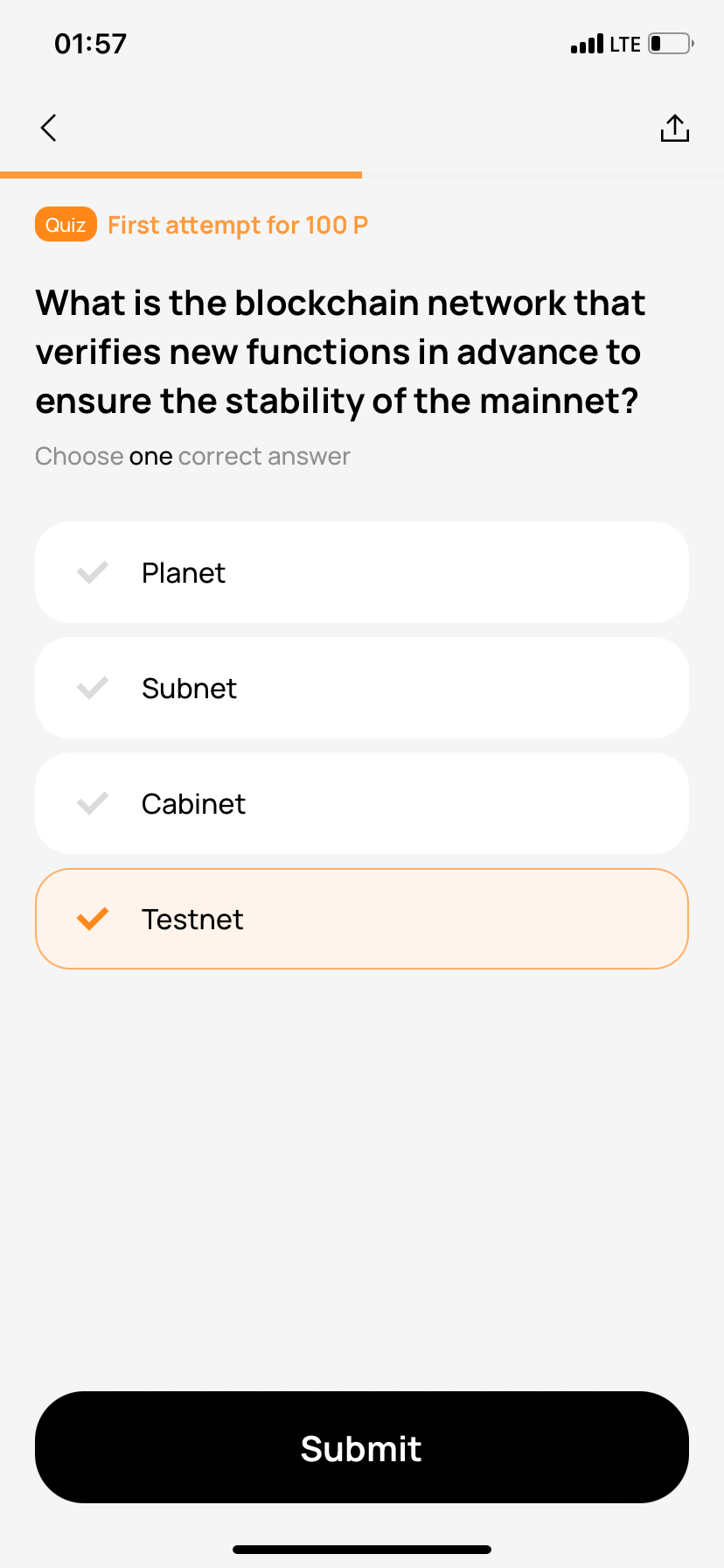Screen dimensions: 724x1568
Task: Tap the cellular signal bars icon
Action: [587, 44]
